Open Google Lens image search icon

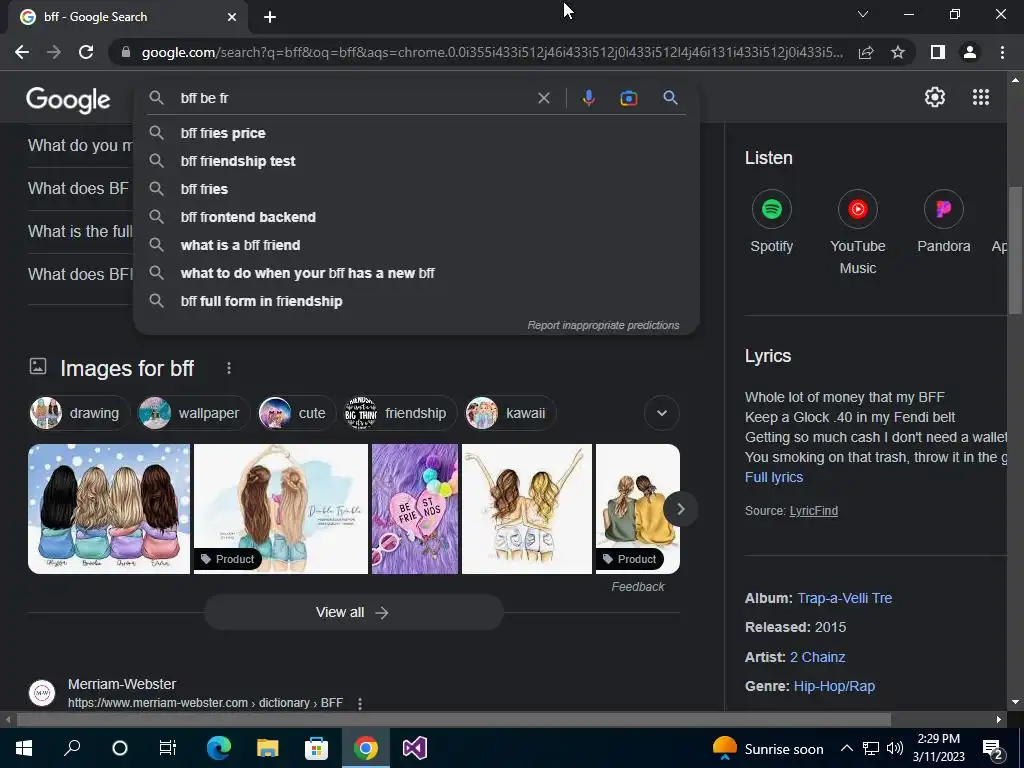(x=628, y=98)
